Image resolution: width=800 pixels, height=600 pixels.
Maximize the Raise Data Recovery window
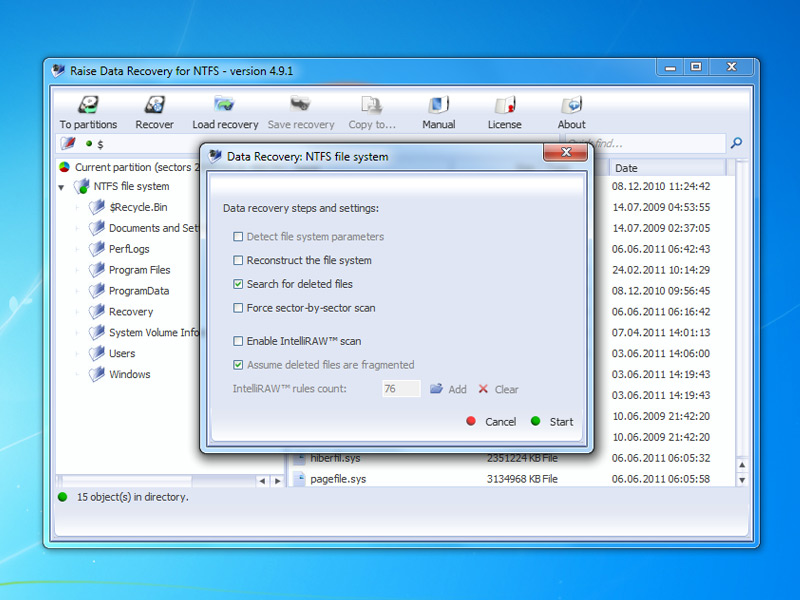coord(696,67)
